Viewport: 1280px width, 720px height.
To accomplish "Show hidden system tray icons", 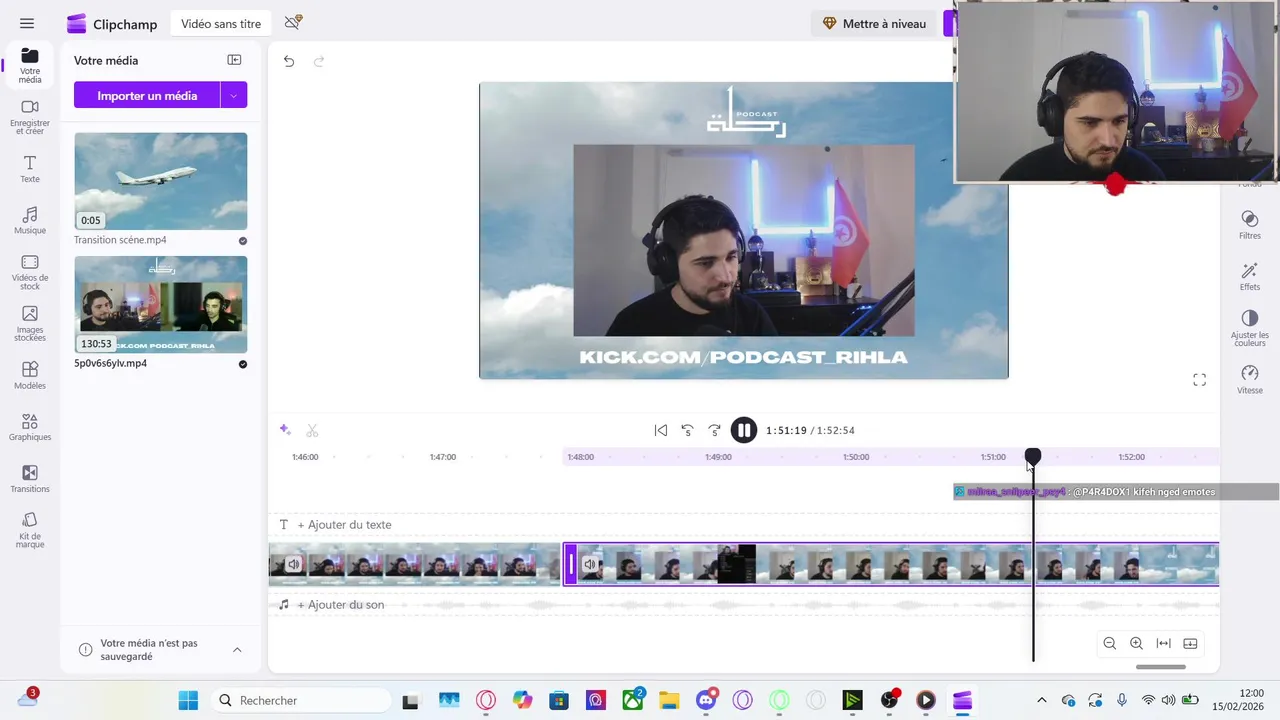I will (x=1041, y=700).
